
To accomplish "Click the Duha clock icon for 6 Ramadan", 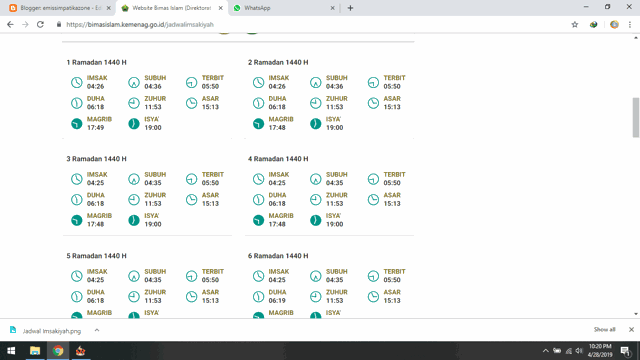I will [x=258, y=297].
